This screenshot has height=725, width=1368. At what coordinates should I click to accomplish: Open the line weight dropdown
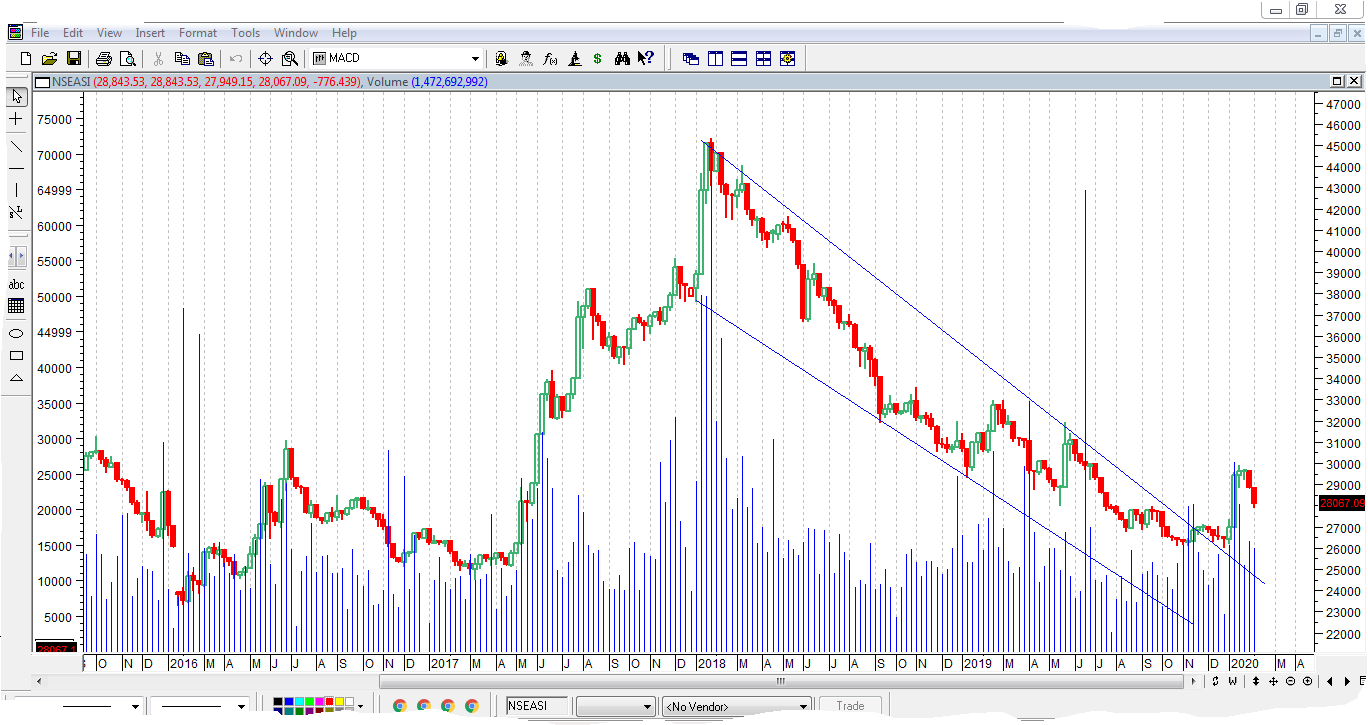(241, 707)
